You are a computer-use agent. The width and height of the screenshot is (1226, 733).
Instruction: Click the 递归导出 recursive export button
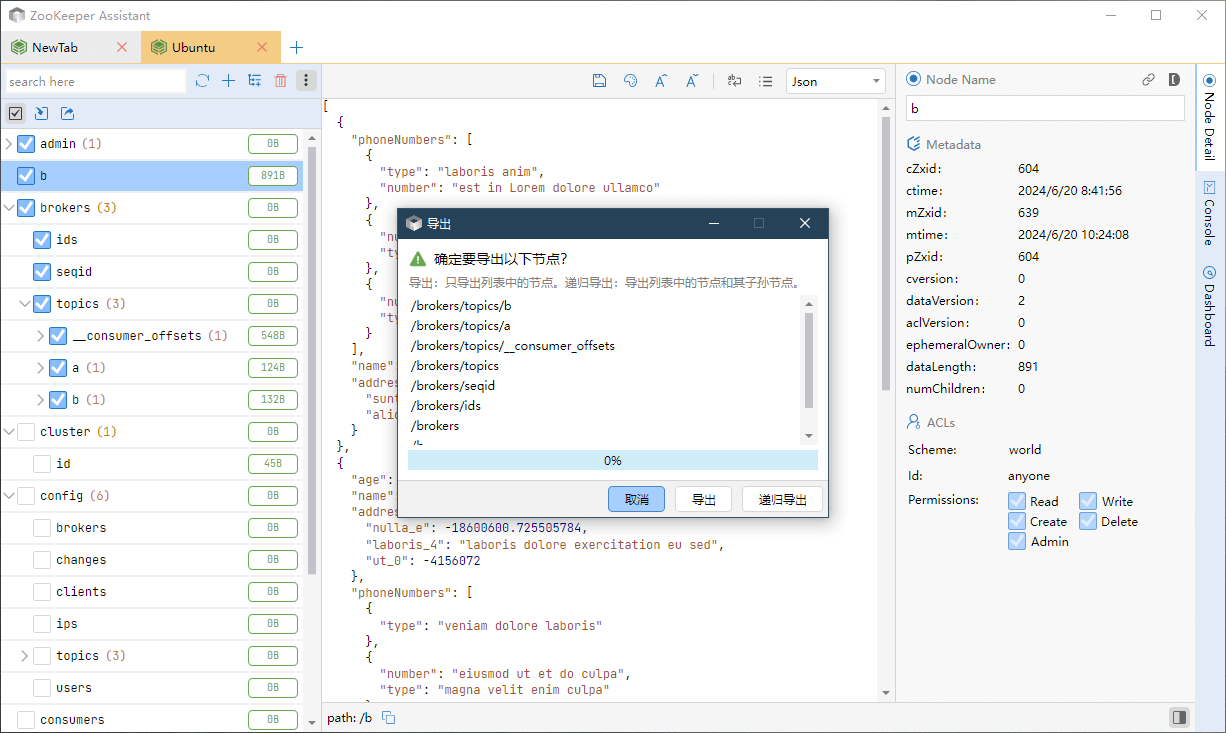pos(782,499)
